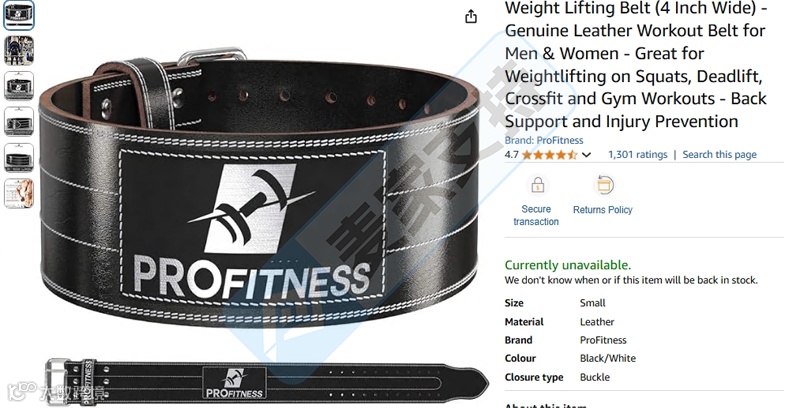Click the Returns Policy box icon
This screenshot has height=408, width=800.
pyautogui.click(x=604, y=185)
